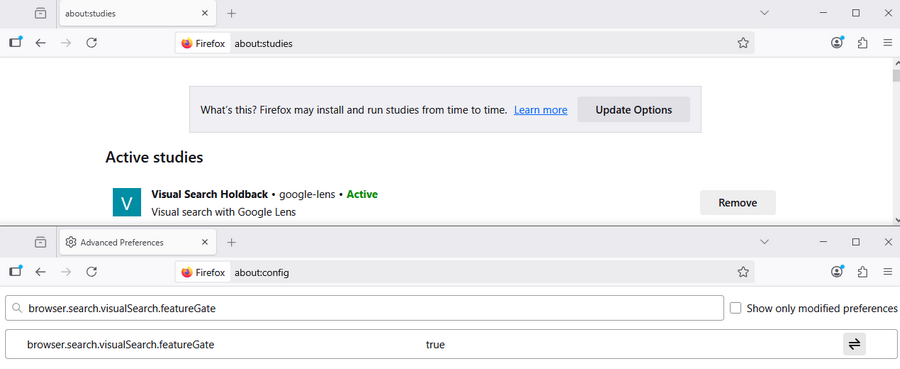
Task: Open the hamburger menu in about:config window
Action: click(887, 272)
